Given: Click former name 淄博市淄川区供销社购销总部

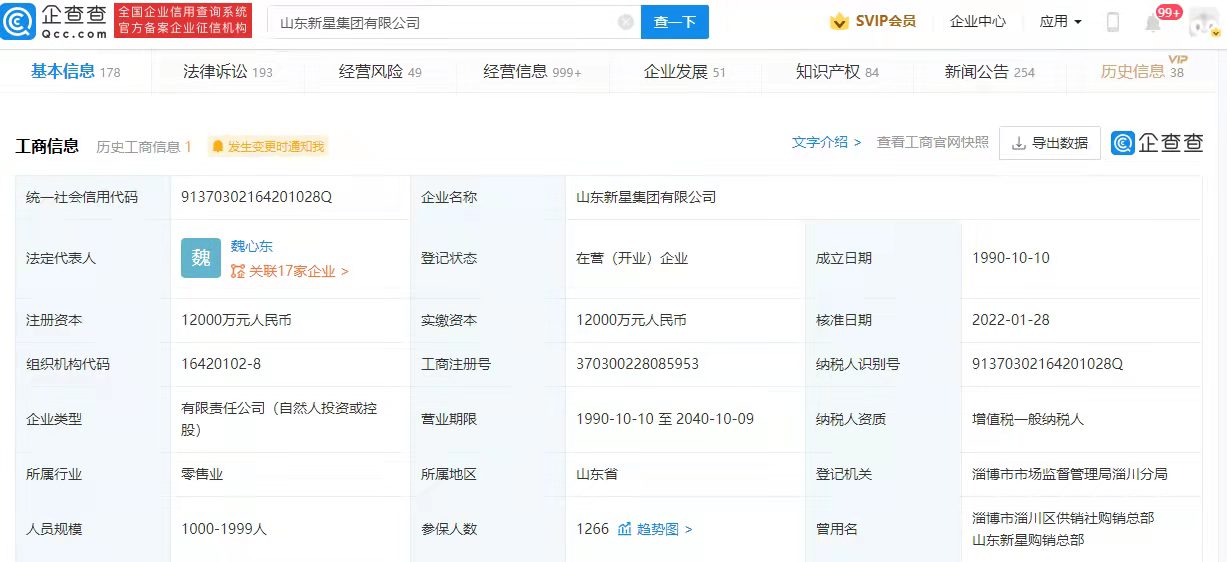Looking at the screenshot, I should point(1063,518).
